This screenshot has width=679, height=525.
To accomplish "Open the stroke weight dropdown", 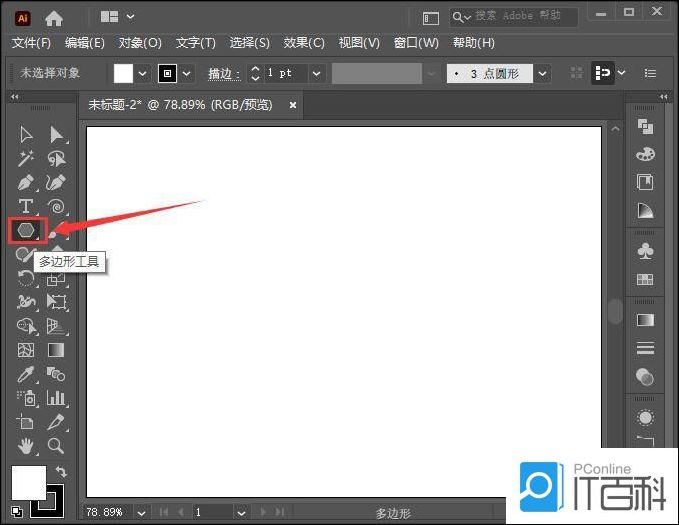I will point(317,74).
